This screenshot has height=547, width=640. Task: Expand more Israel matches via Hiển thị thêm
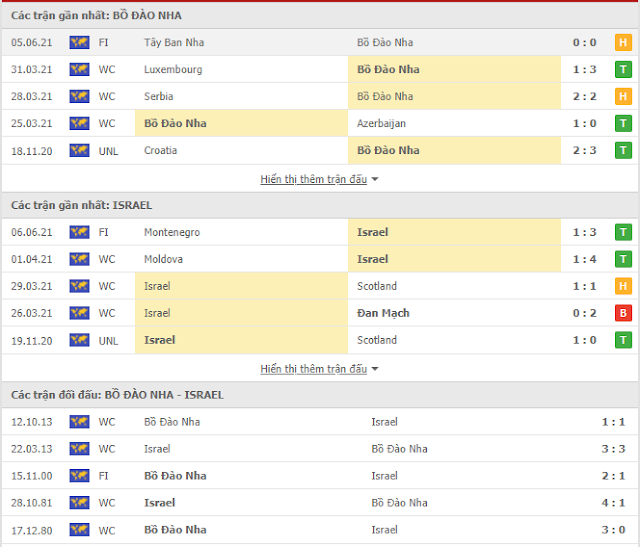pos(313,369)
